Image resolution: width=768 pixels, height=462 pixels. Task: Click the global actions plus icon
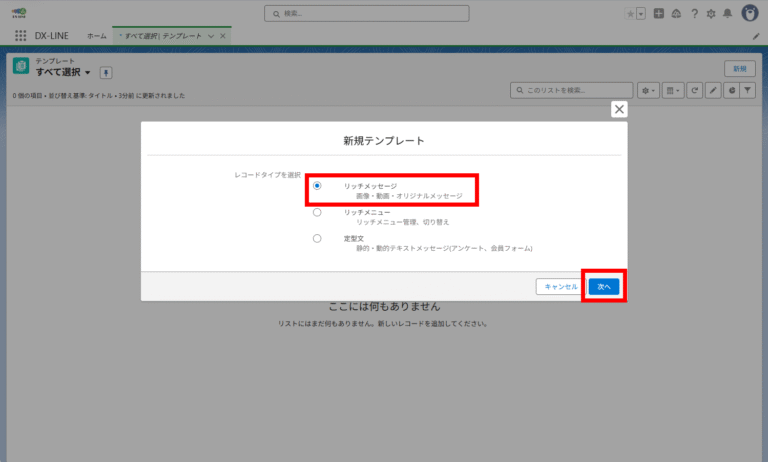(x=658, y=14)
